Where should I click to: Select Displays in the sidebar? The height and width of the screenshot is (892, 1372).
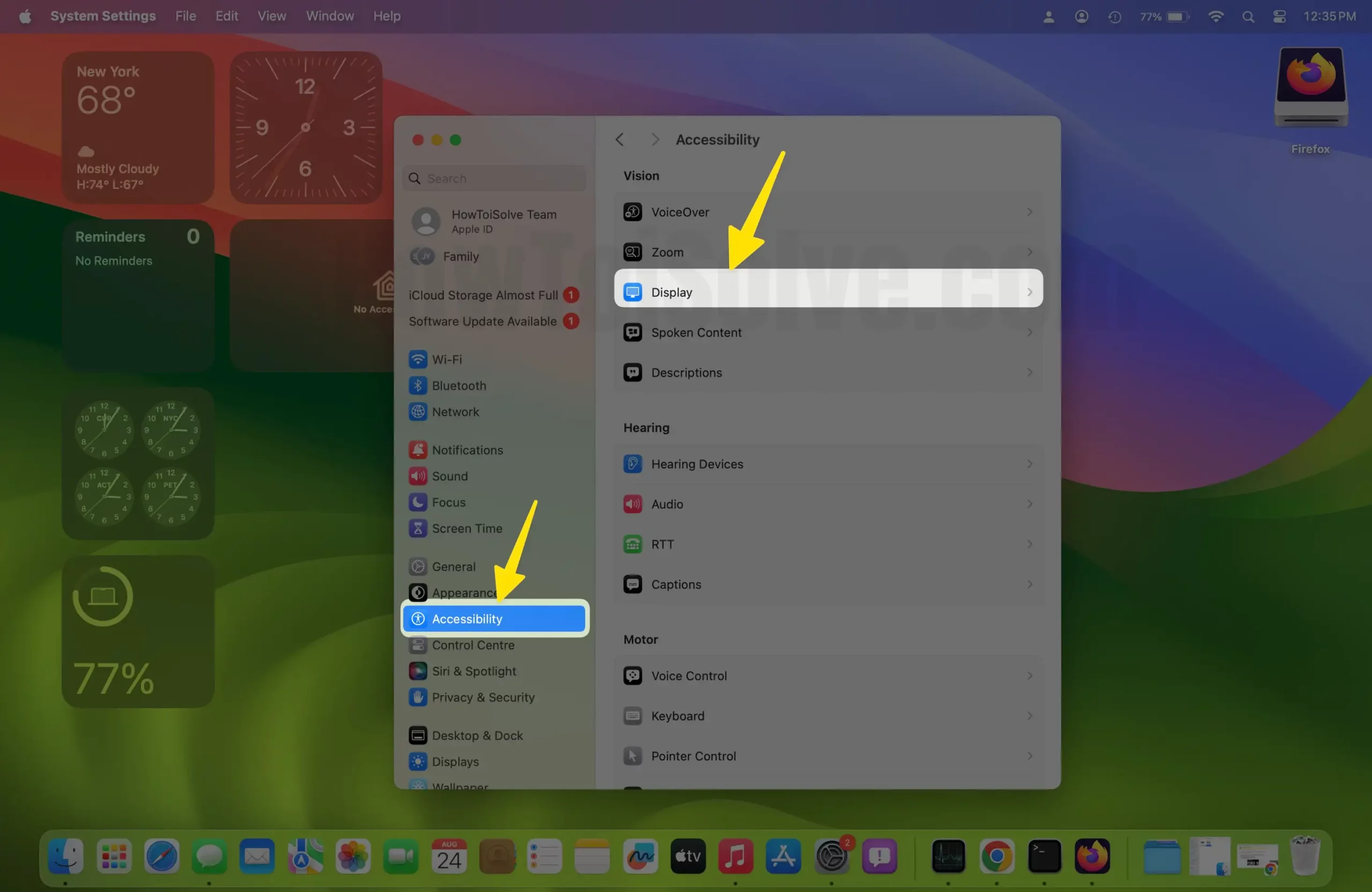click(x=495, y=761)
